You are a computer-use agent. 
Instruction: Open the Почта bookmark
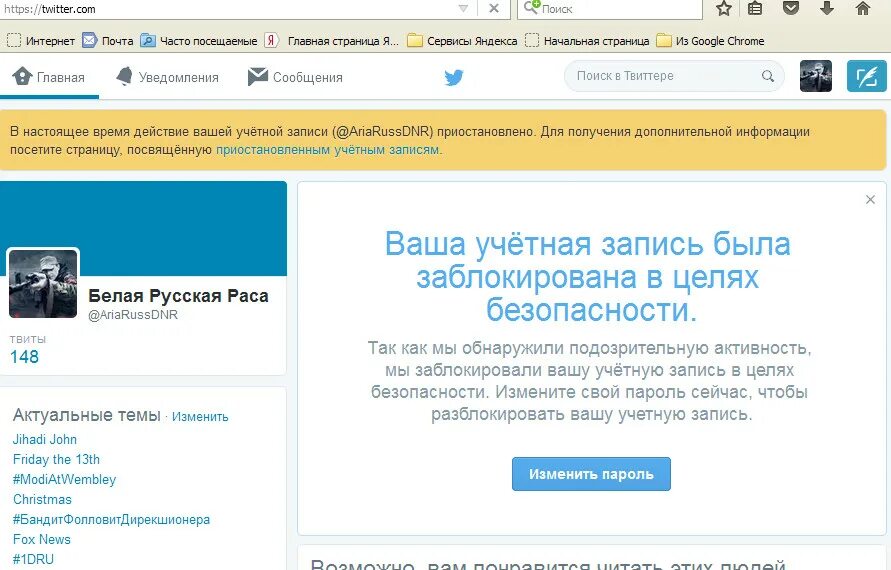tap(108, 41)
